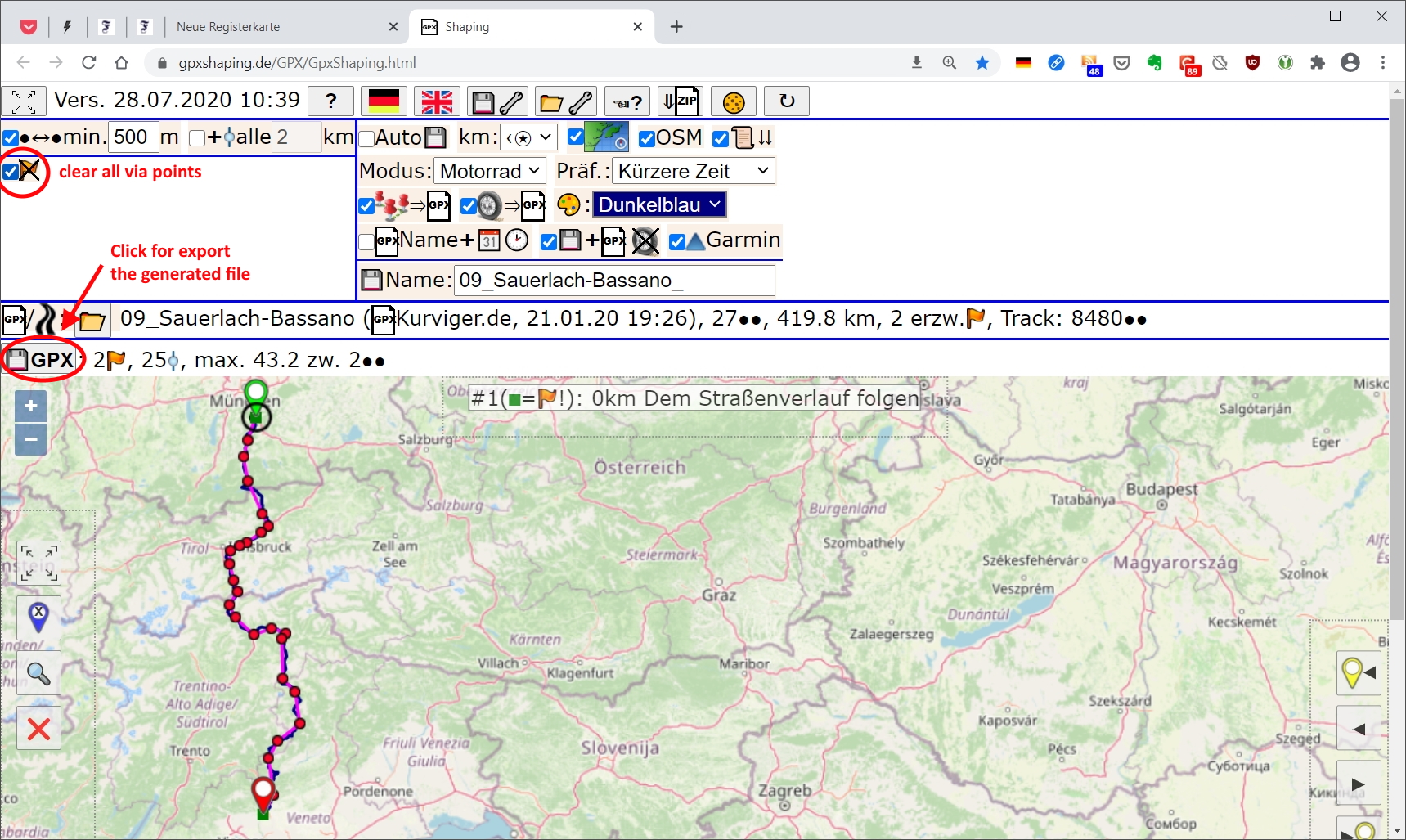Toggle the scroll directions list checkbox
1406x840 pixels.
tap(721, 138)
